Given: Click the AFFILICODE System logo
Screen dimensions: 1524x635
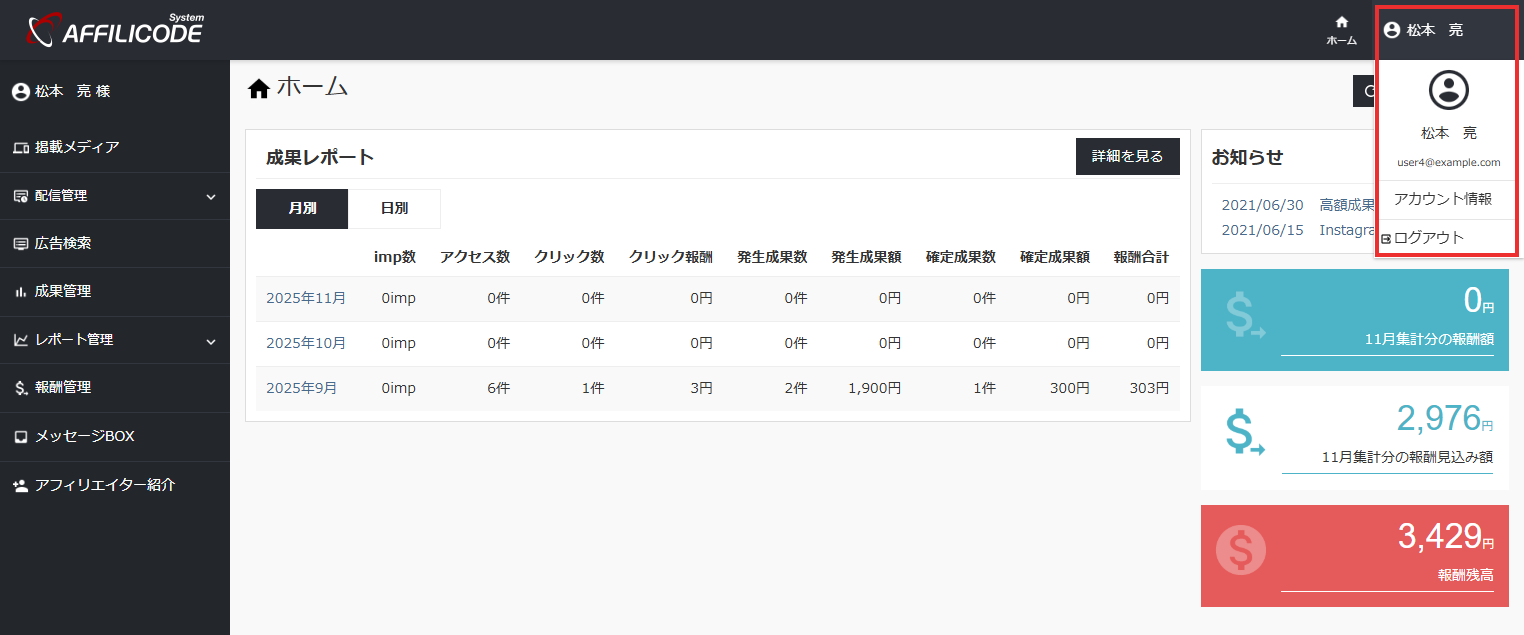Looking at the screenshot, I should (x=115, y=30).
